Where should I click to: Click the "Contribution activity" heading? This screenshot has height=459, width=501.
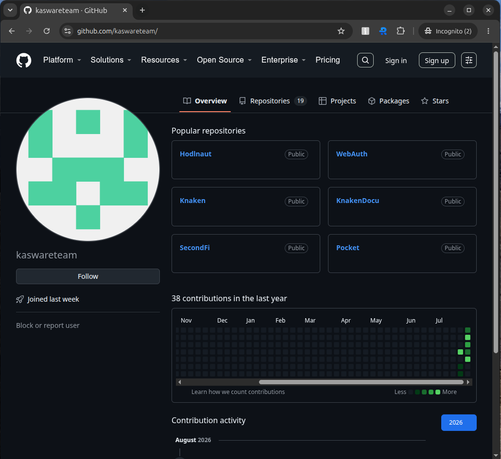pos(208,420)
